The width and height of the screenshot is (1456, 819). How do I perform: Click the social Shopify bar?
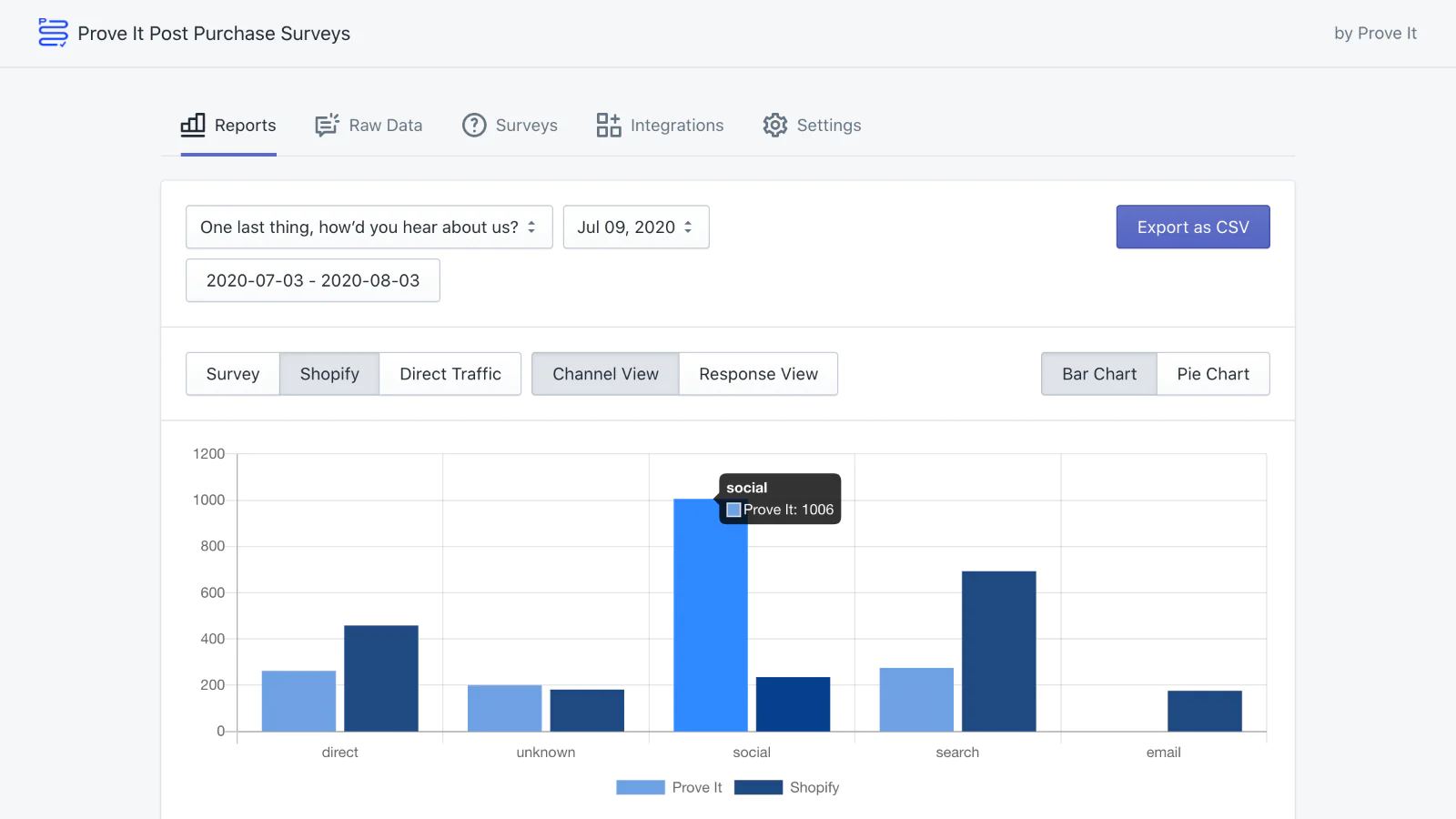coord(794,704)
